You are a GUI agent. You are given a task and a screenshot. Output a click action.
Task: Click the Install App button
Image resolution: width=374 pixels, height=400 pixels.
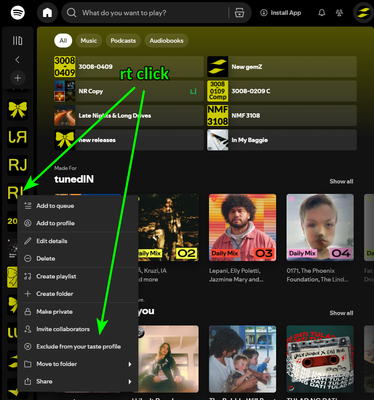click(x=281, y=13)
